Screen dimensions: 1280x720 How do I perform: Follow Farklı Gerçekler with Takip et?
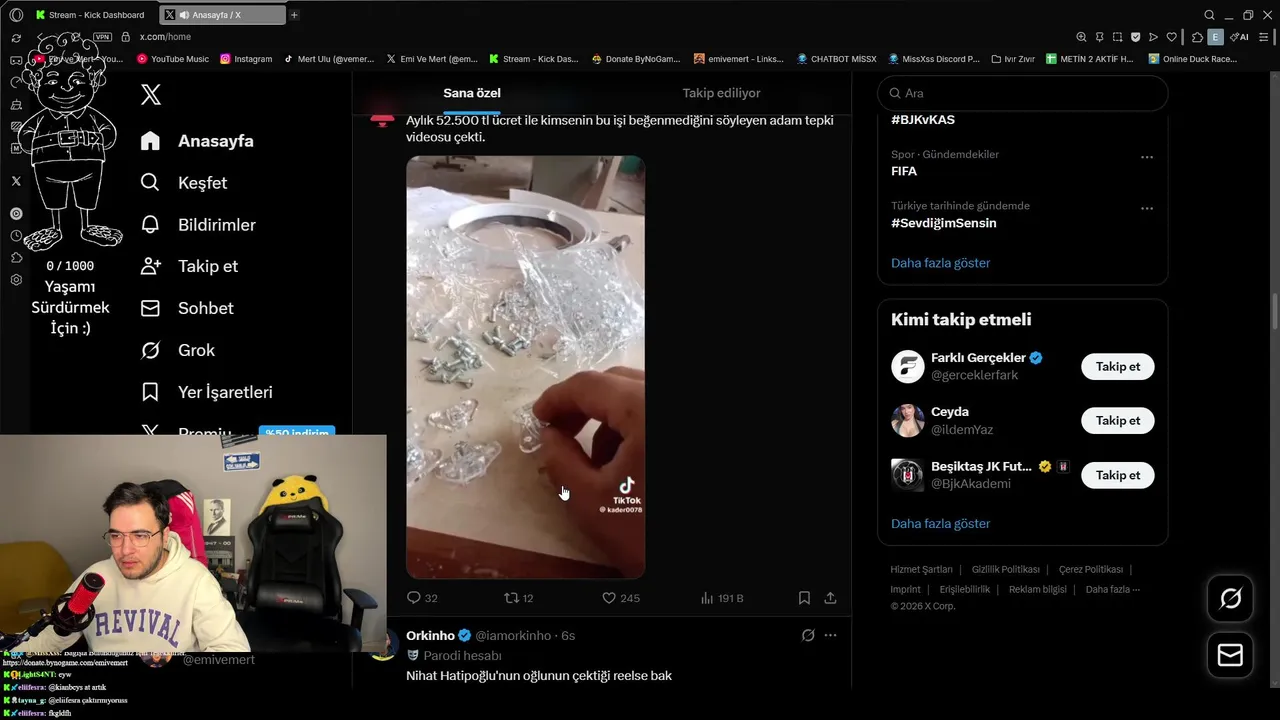[x=1117, y=366]
